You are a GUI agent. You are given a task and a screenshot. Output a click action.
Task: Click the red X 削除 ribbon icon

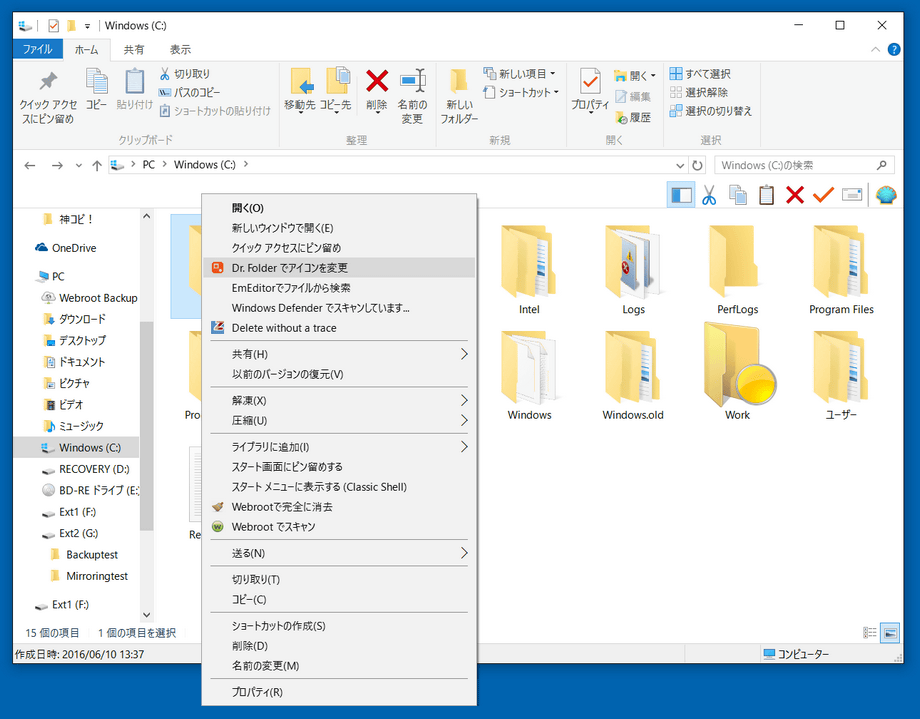377,81
